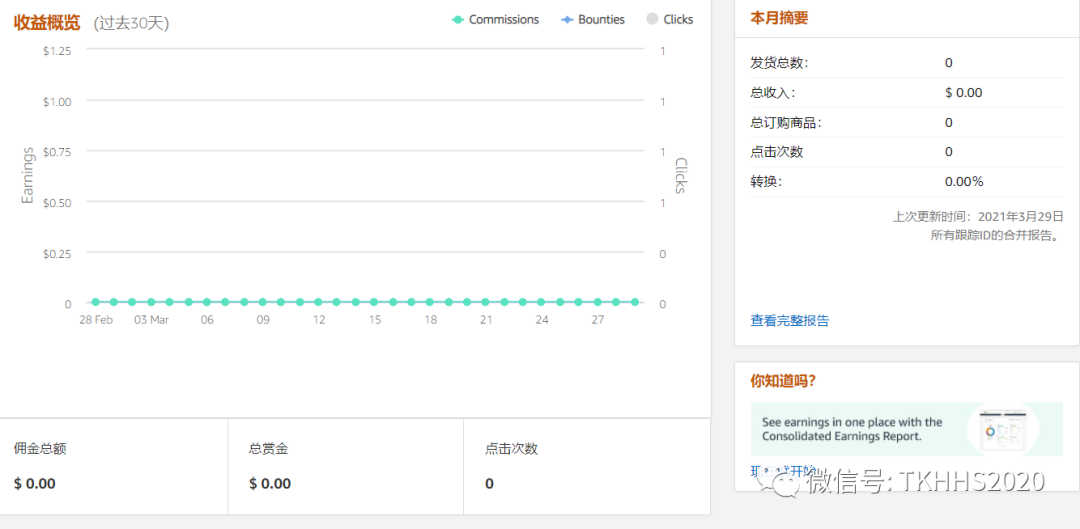Click the green Commissions legend dot

coord(458,19)
